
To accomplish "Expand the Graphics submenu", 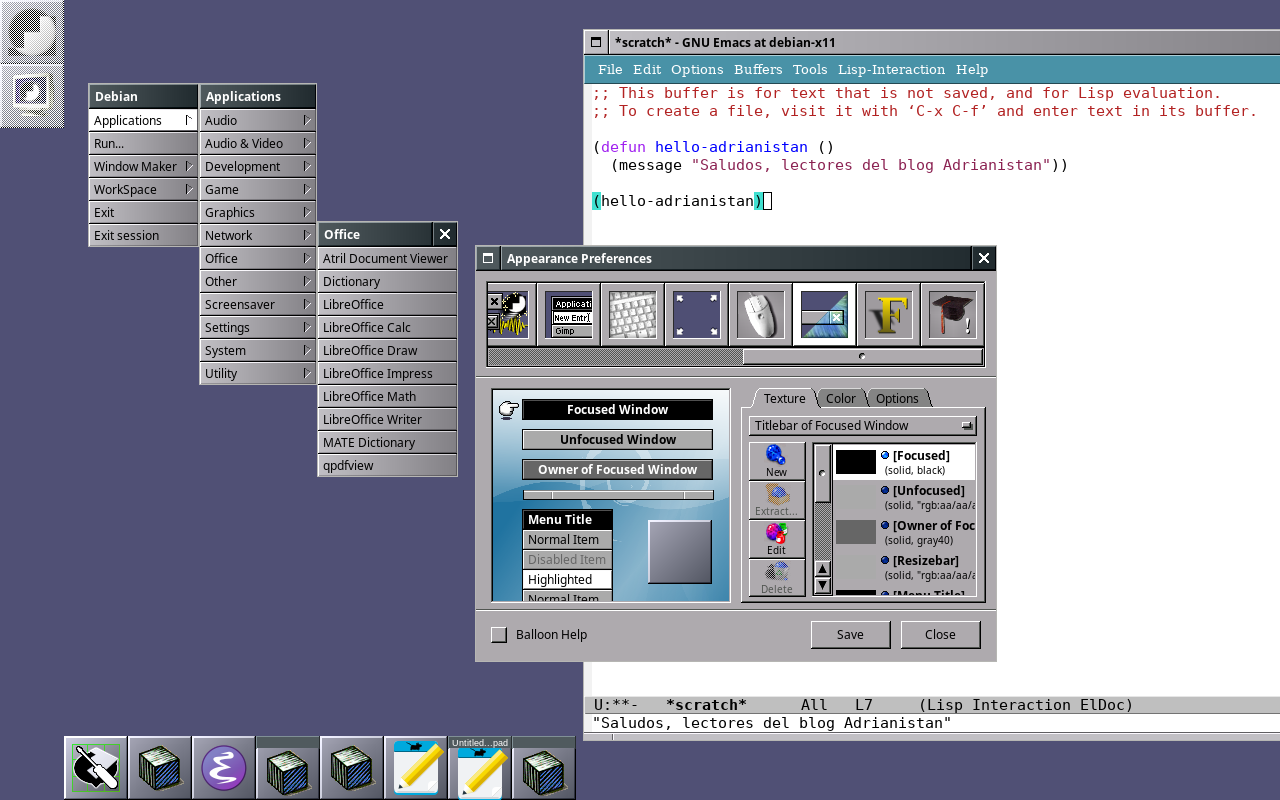I will [257, 212].
